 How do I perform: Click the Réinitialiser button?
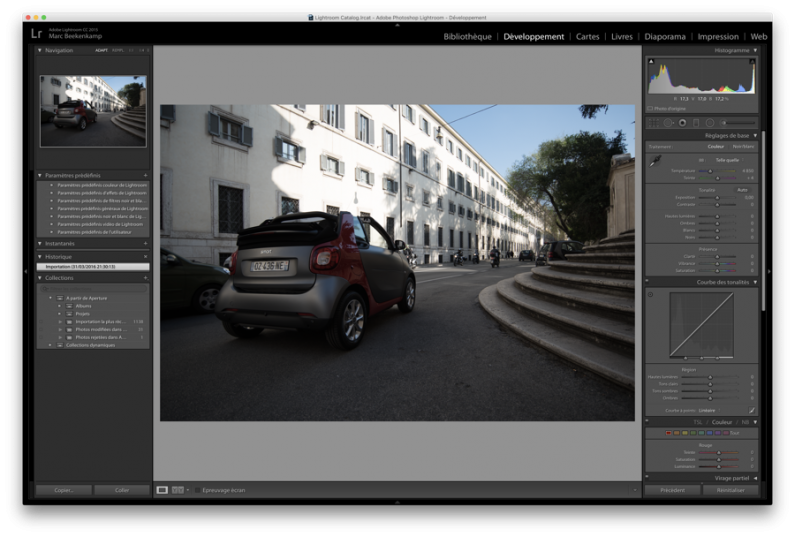(x=730, y=490)
